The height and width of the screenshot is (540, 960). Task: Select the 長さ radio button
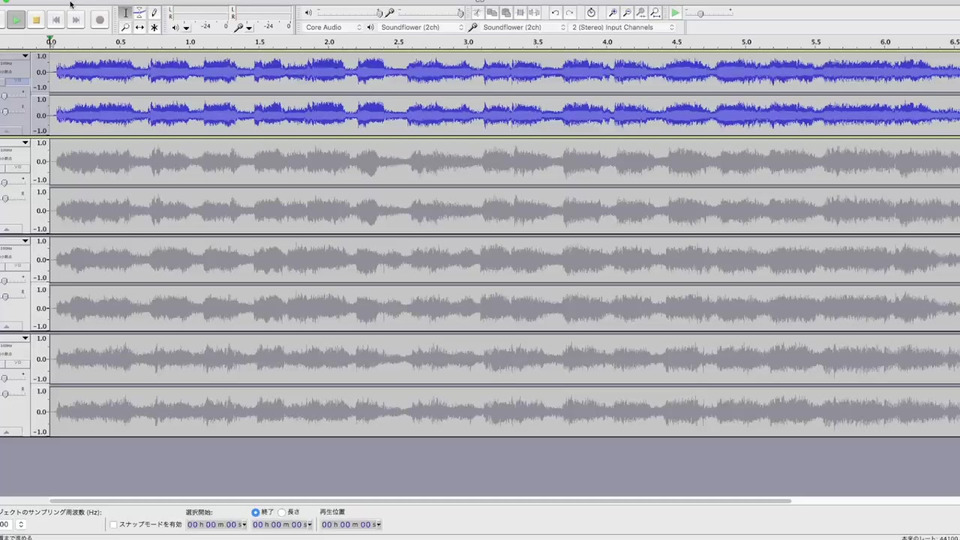click(x=282, y=512)
